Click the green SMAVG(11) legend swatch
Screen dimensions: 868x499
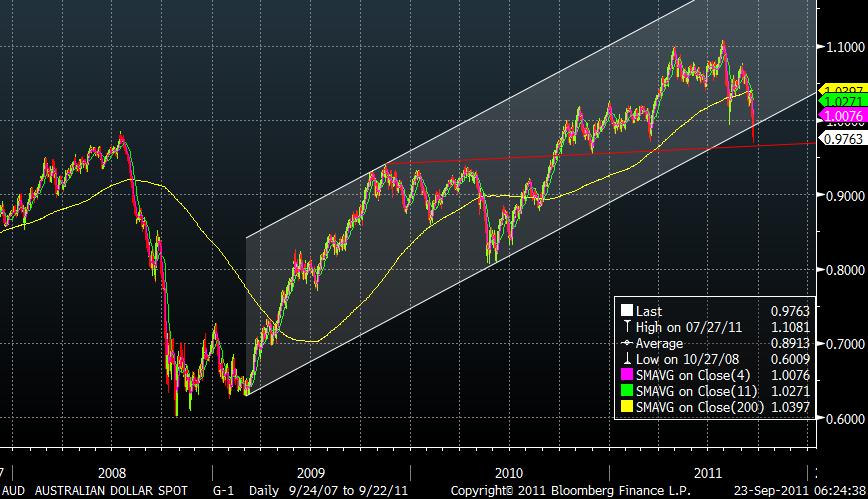627,390
